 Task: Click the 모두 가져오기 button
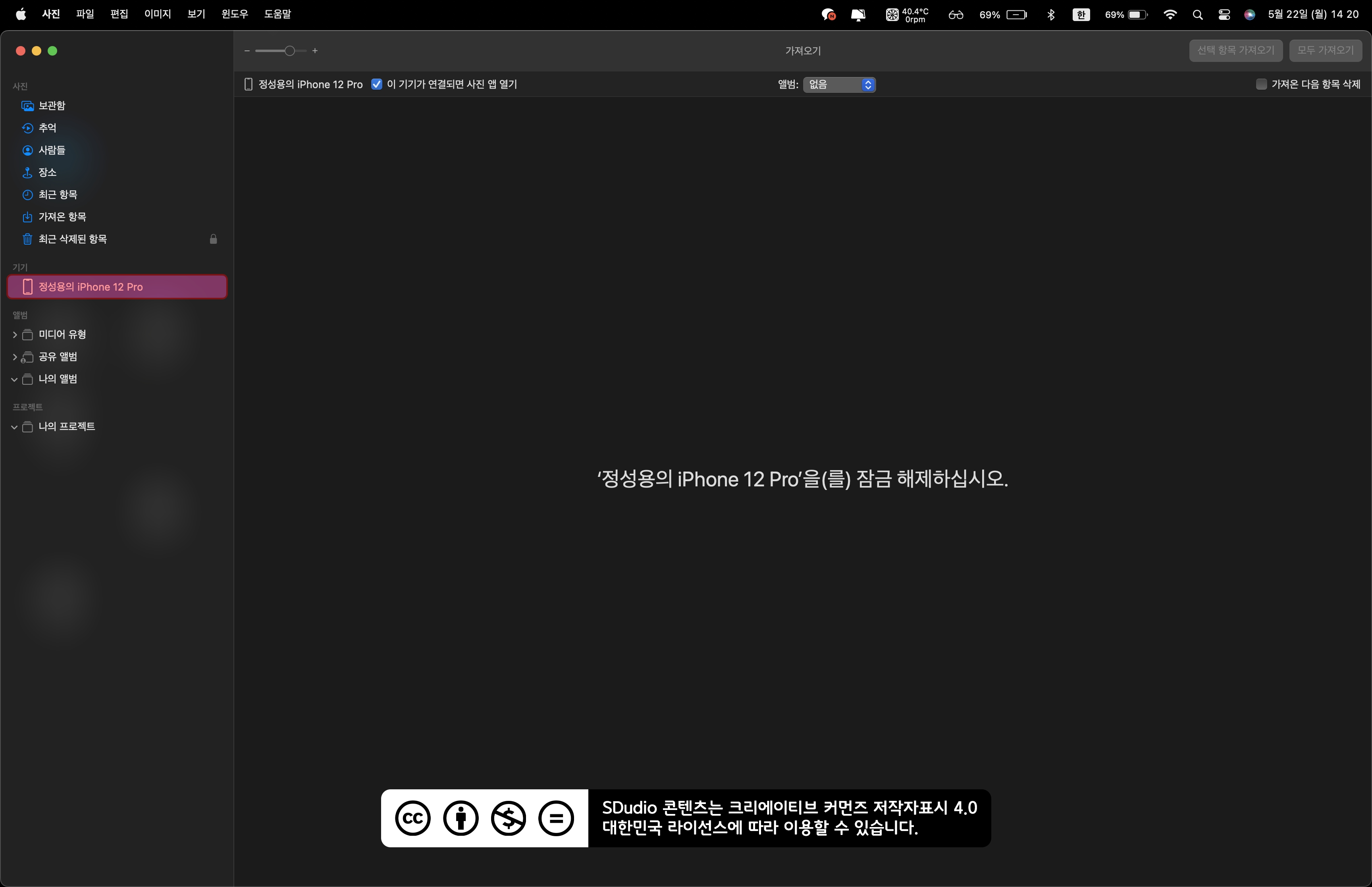click(x=1325, y=51)
